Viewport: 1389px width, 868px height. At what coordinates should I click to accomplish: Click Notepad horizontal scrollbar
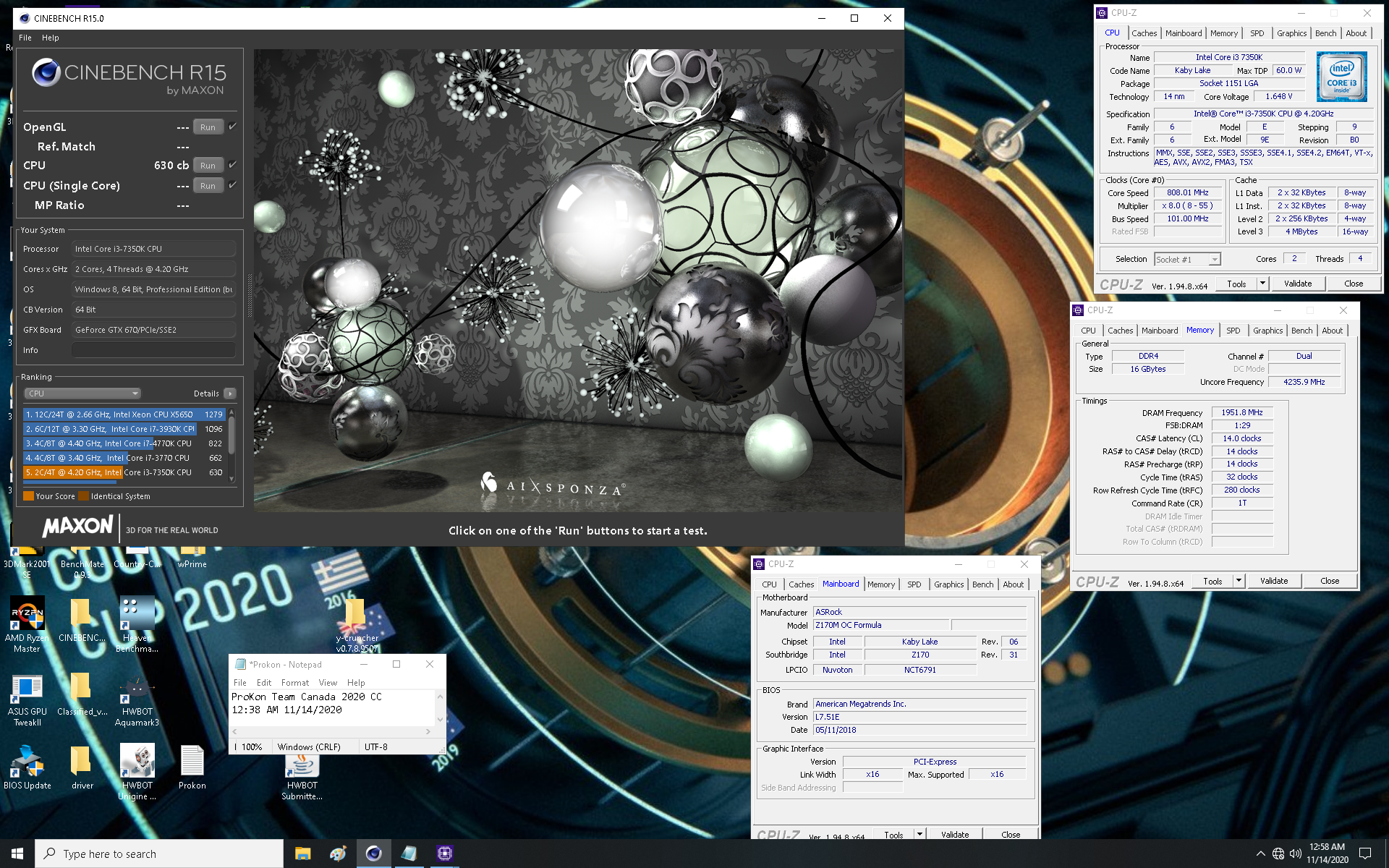point(331,732)
